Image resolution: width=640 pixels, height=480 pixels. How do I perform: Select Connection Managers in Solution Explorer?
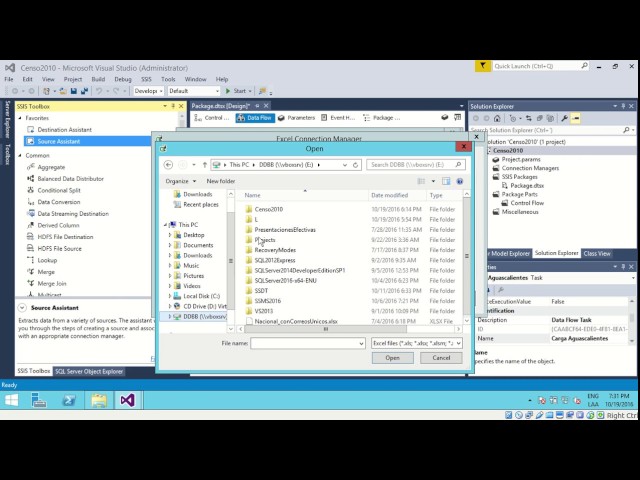[530, 168]
